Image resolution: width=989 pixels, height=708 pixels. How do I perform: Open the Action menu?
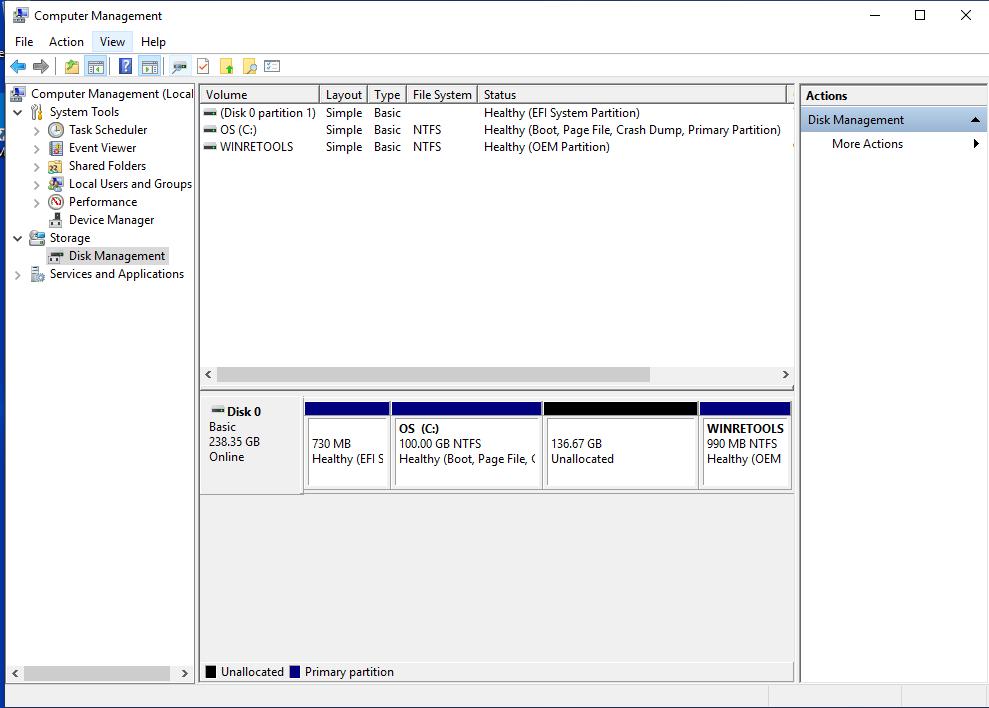pos(66,42)
